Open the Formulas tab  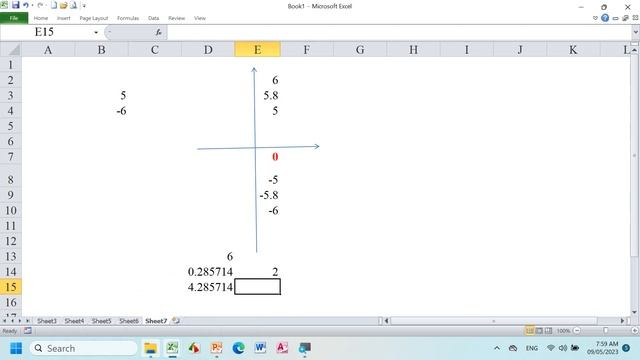pos(128,18)
